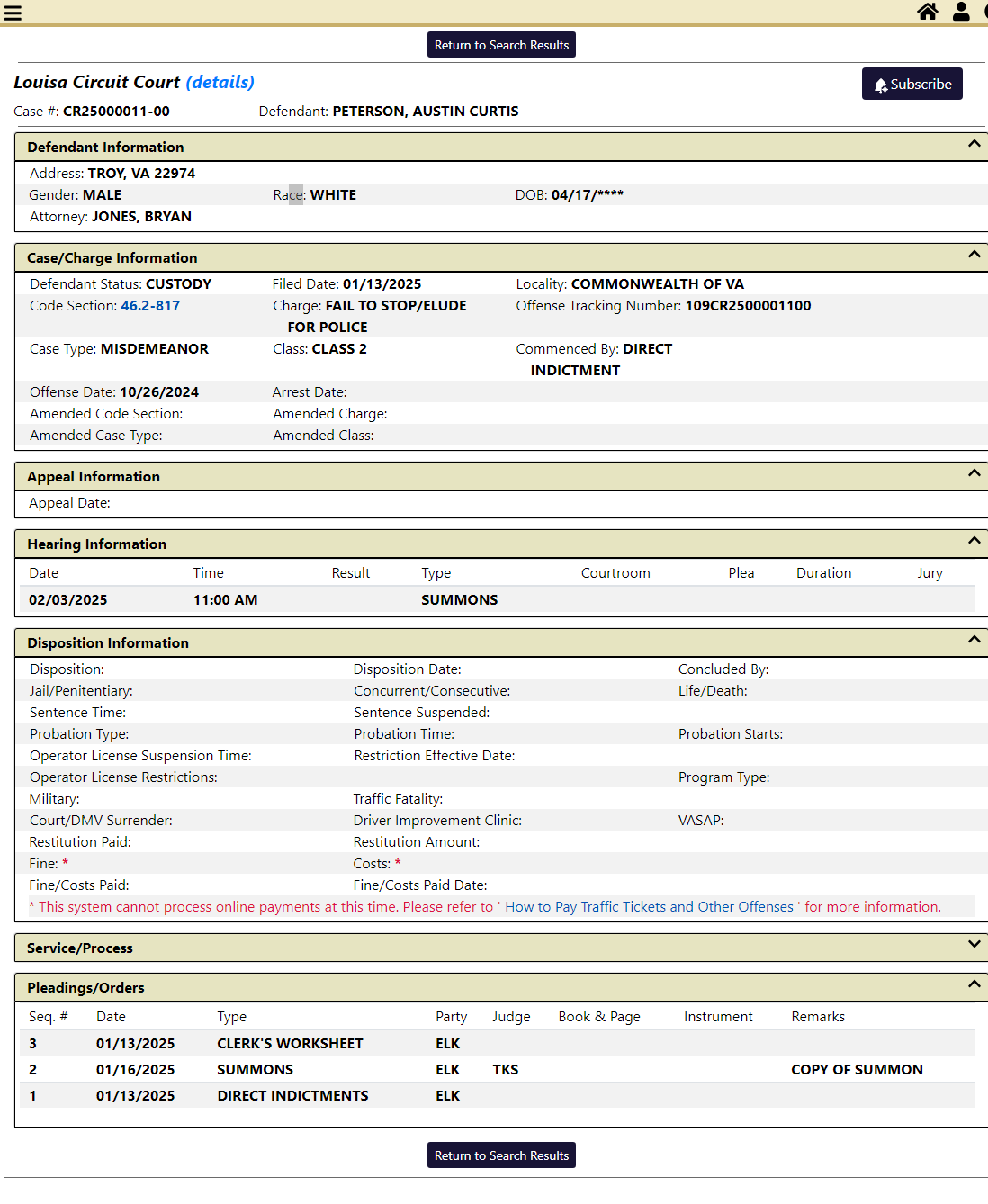The width and height of the screenshot is (988, 1204).
Task: Click hearing time 11:00 AM
Action: click(x=226, y=600)
